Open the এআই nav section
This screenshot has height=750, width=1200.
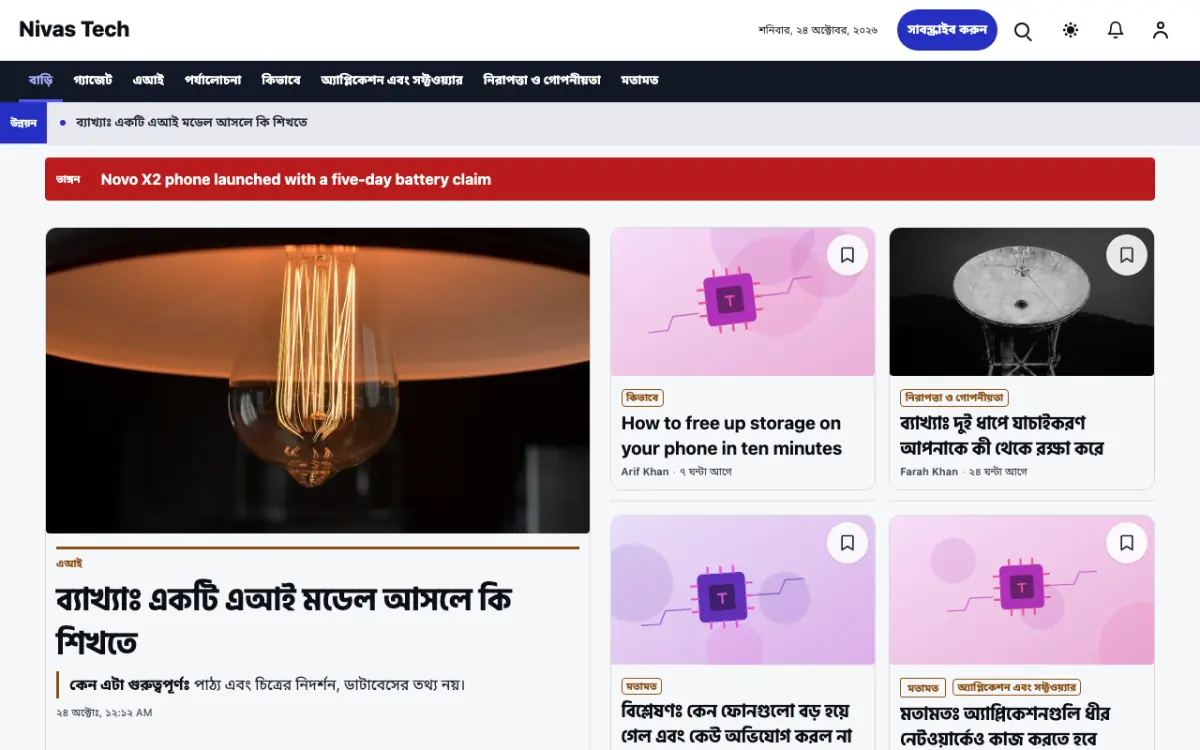[x=148, y=80]
